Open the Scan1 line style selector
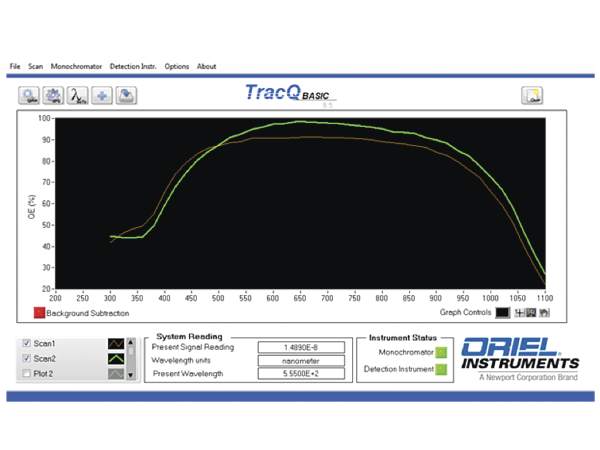This screenshot has height=450, width=600. (x=116, y=343)
